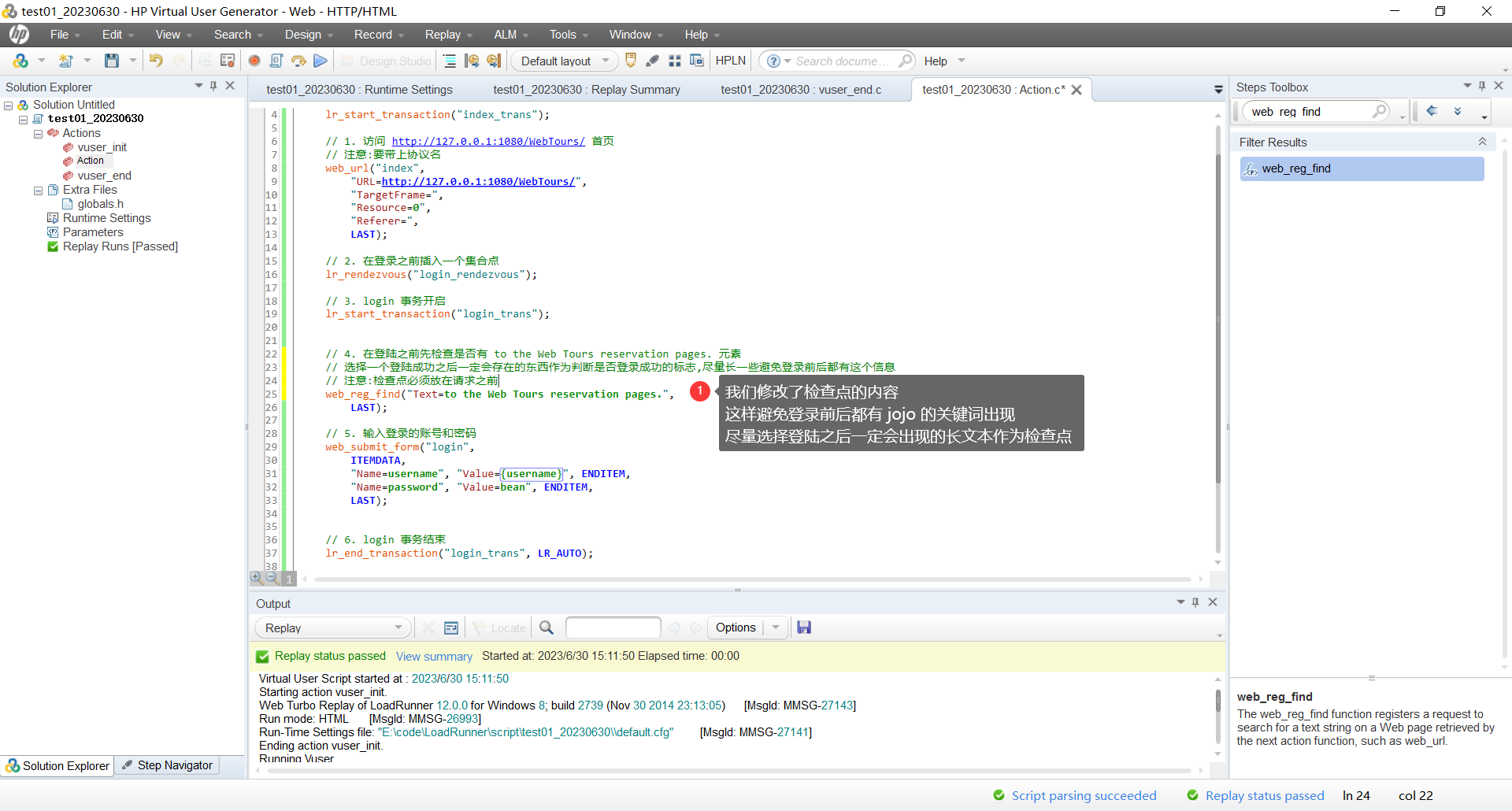Switch to the Runtime Settings tab

coord(359,90)
